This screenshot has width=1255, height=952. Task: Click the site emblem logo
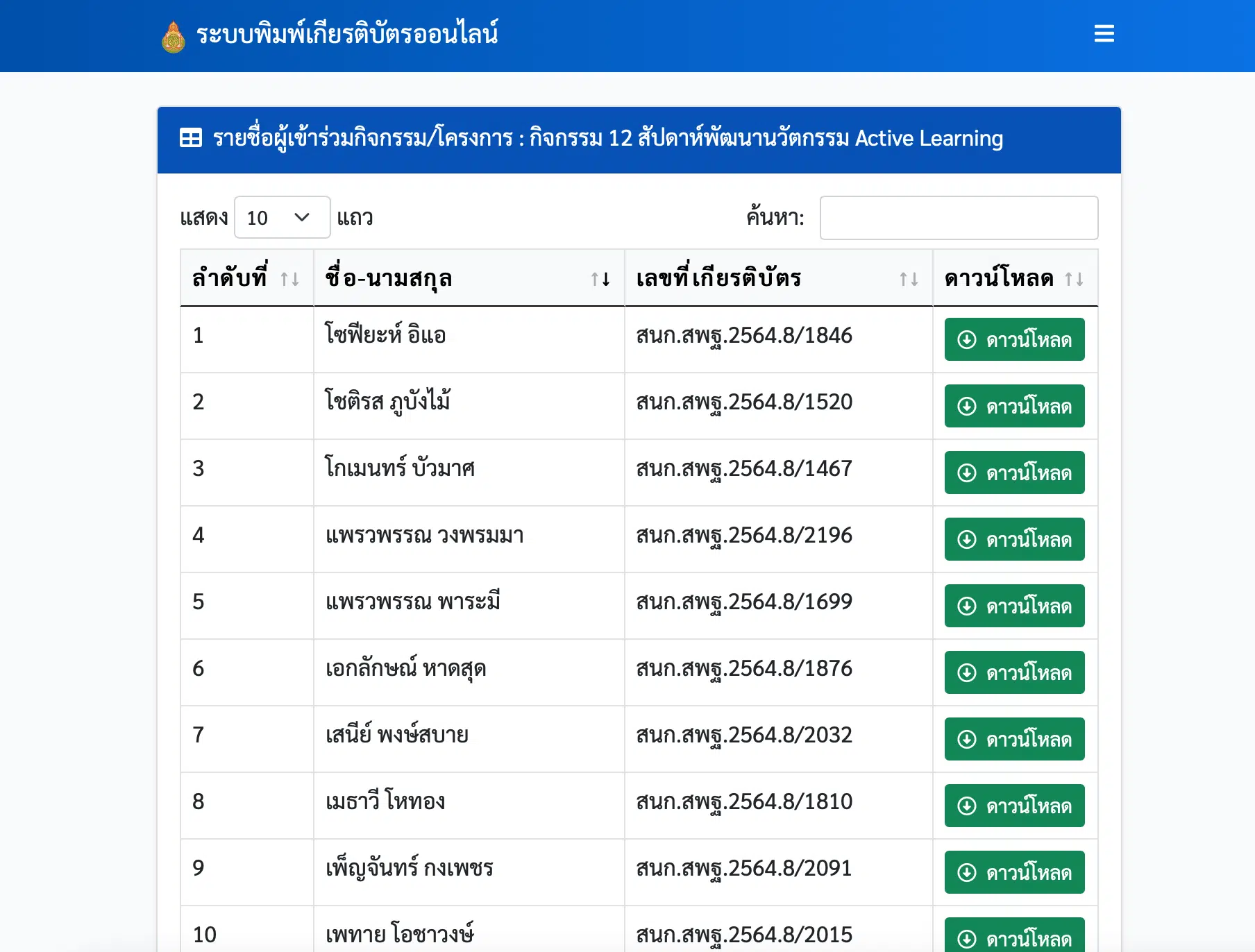click(174, 36)
